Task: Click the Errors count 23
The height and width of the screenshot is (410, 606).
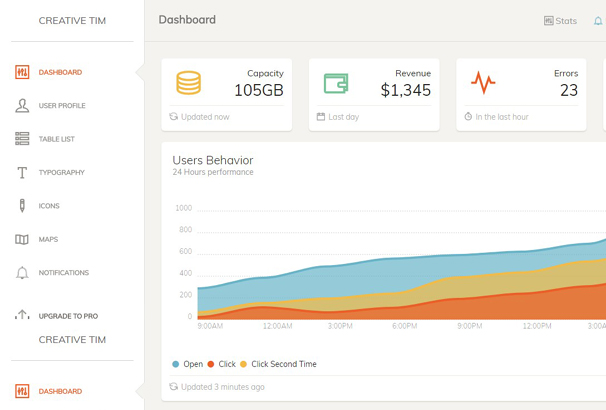Action: click(569, 90)
